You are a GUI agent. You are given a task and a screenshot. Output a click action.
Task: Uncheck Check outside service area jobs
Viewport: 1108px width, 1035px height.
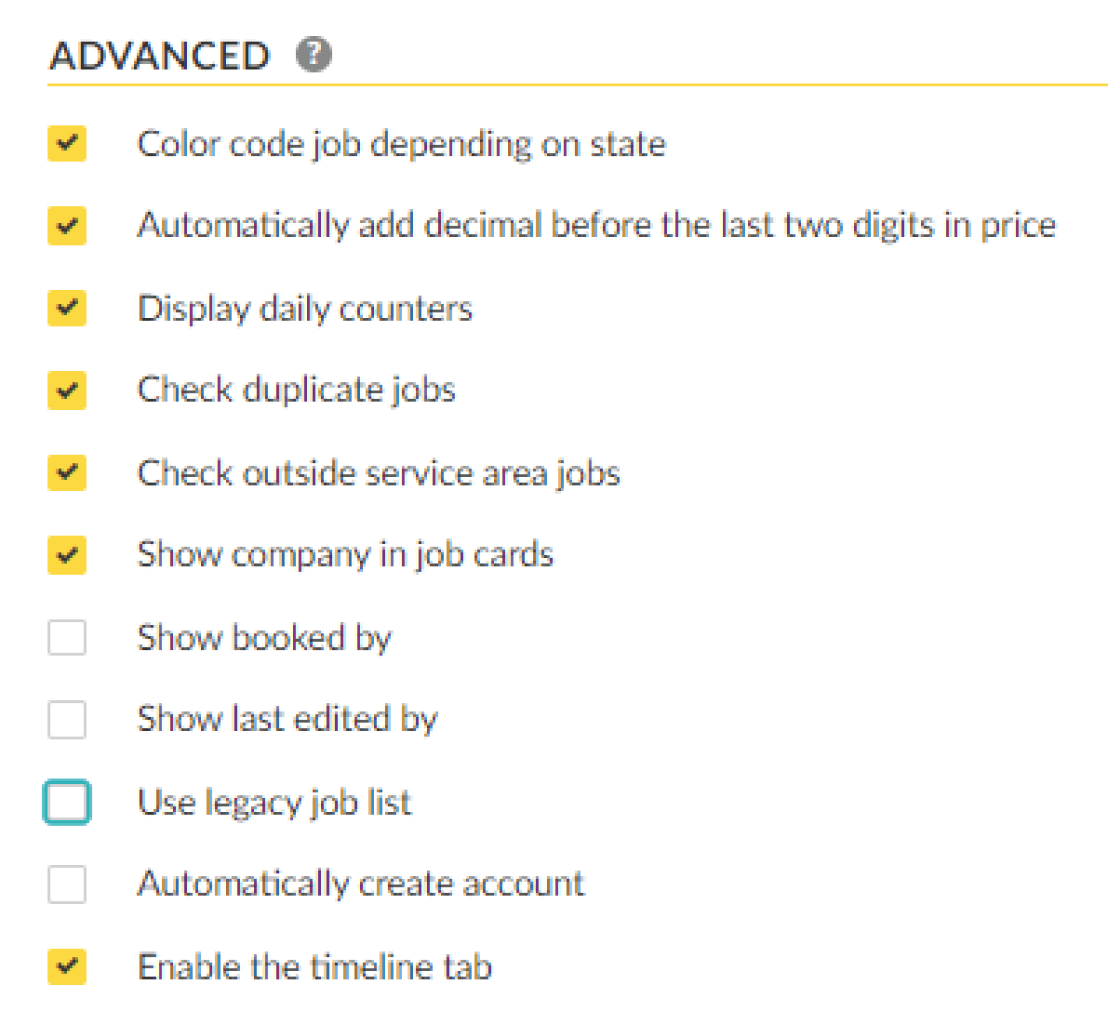click(67, 473)
